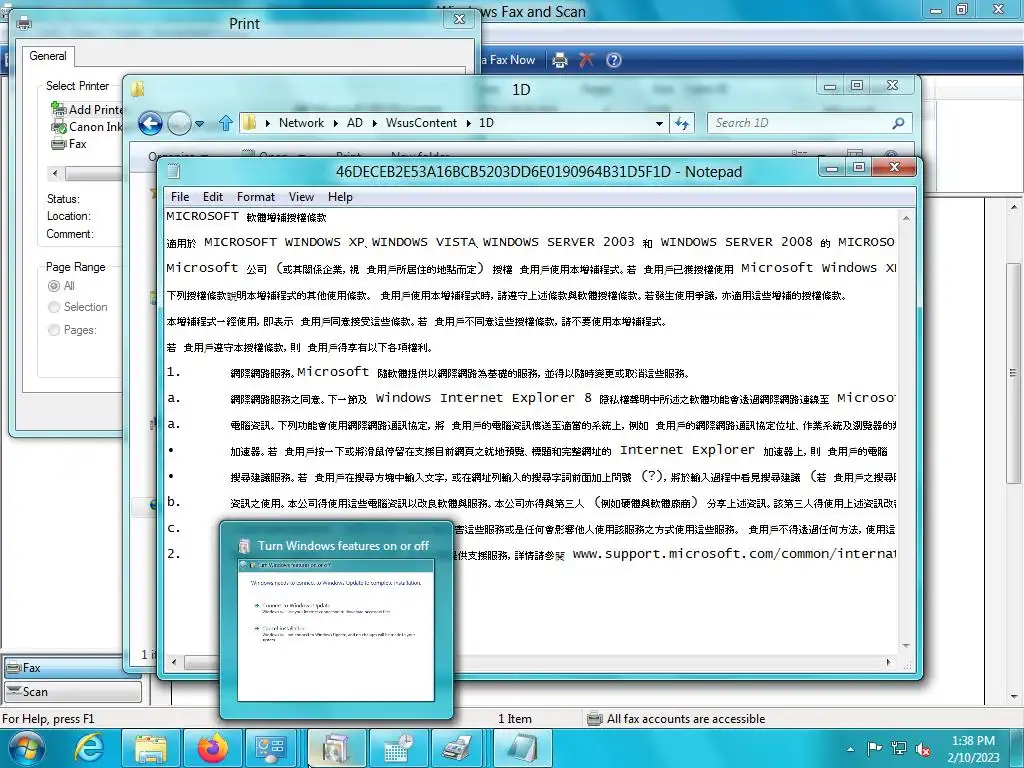Click Notepad title bar icon
The height and width of the screenshot is (768, 1024).
point(174,171)
